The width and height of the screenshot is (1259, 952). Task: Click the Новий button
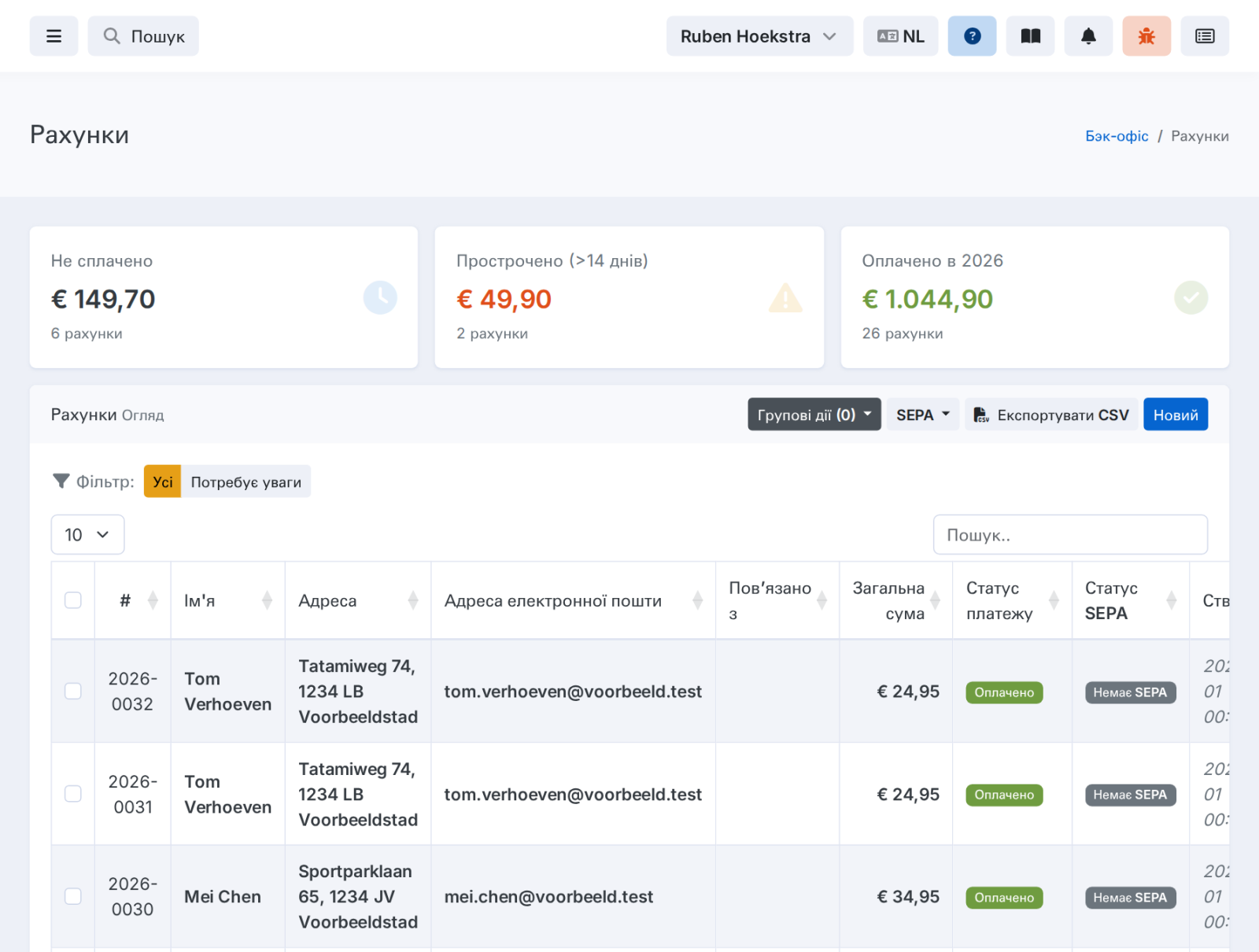point(1176,415)
